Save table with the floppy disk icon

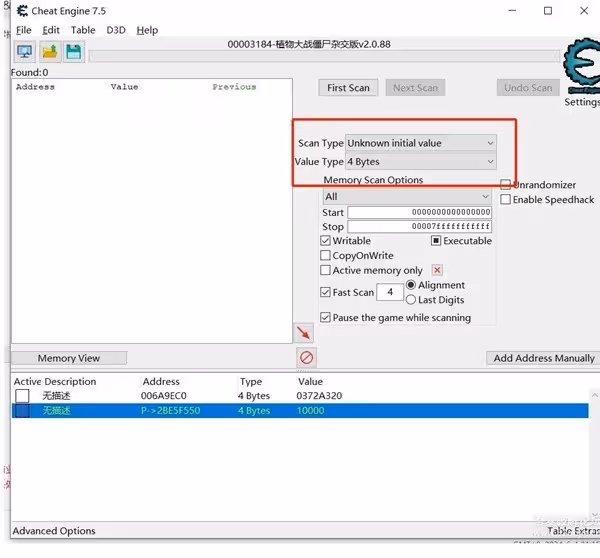[x=74, y=52]
